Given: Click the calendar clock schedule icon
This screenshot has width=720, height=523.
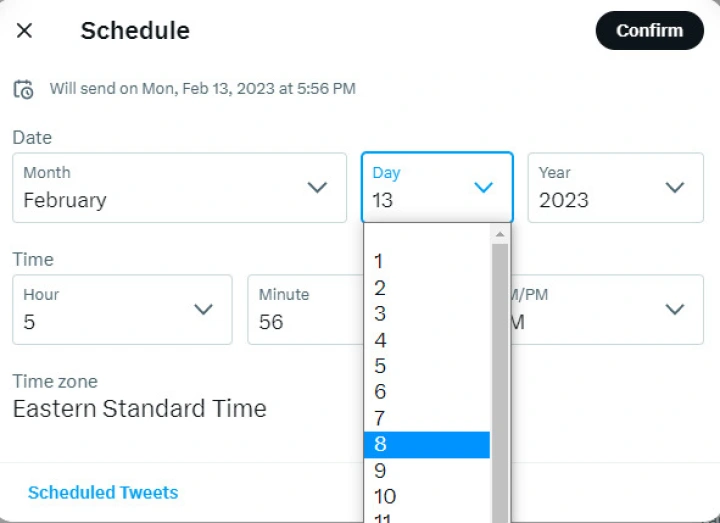Looking at the screenshot, I should (23, 89).
